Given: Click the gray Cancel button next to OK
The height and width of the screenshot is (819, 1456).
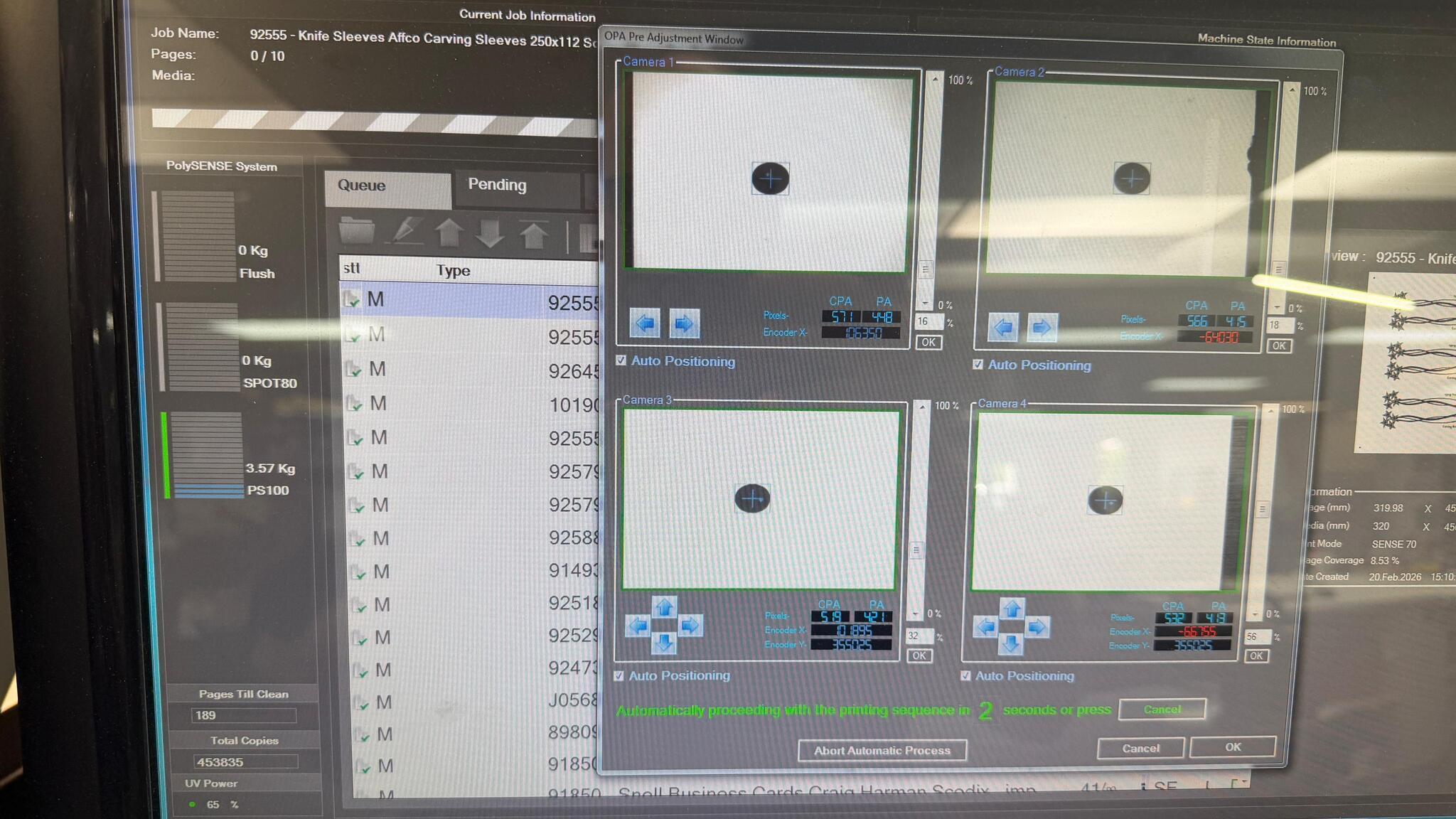Looking at the screenshot, I should point(1140,748).
